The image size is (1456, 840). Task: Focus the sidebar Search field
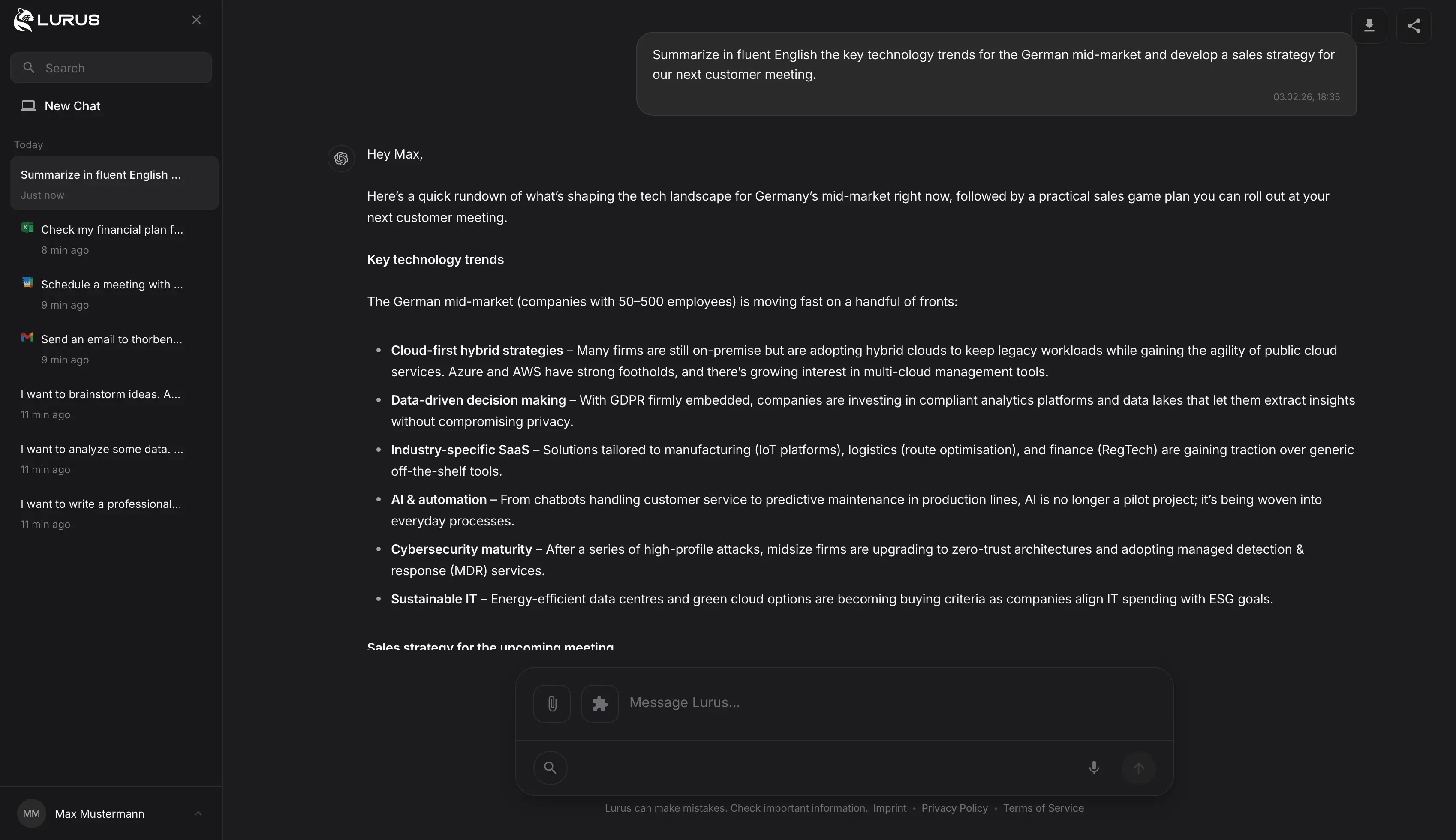(111, 68)
